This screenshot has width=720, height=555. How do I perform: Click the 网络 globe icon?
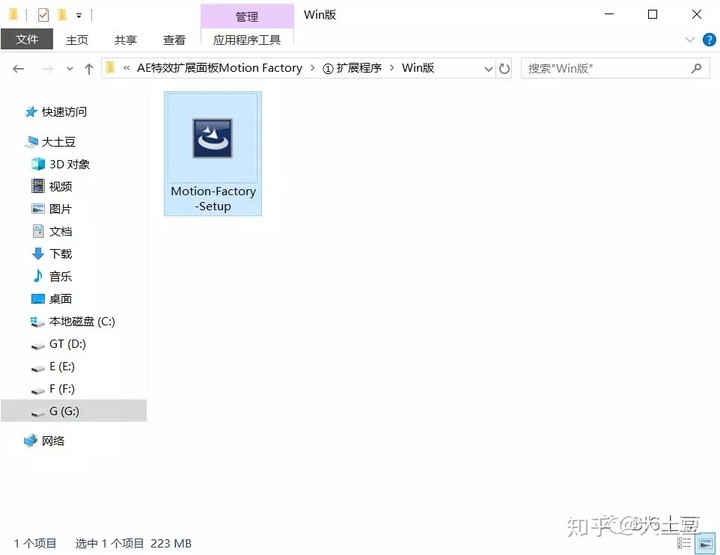[x=30, y=441]
